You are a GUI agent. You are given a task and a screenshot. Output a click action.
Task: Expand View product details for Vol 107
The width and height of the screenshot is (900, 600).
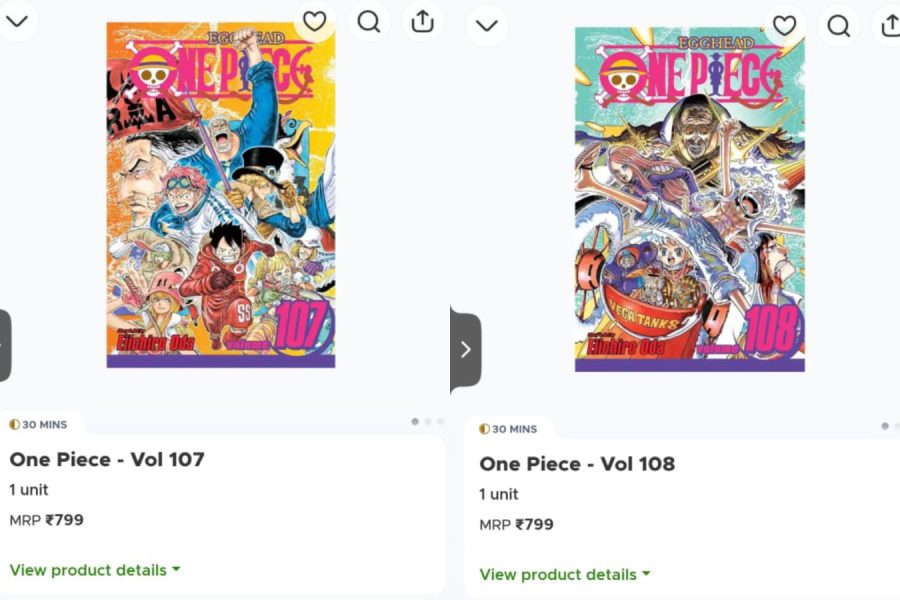[88, 570]
